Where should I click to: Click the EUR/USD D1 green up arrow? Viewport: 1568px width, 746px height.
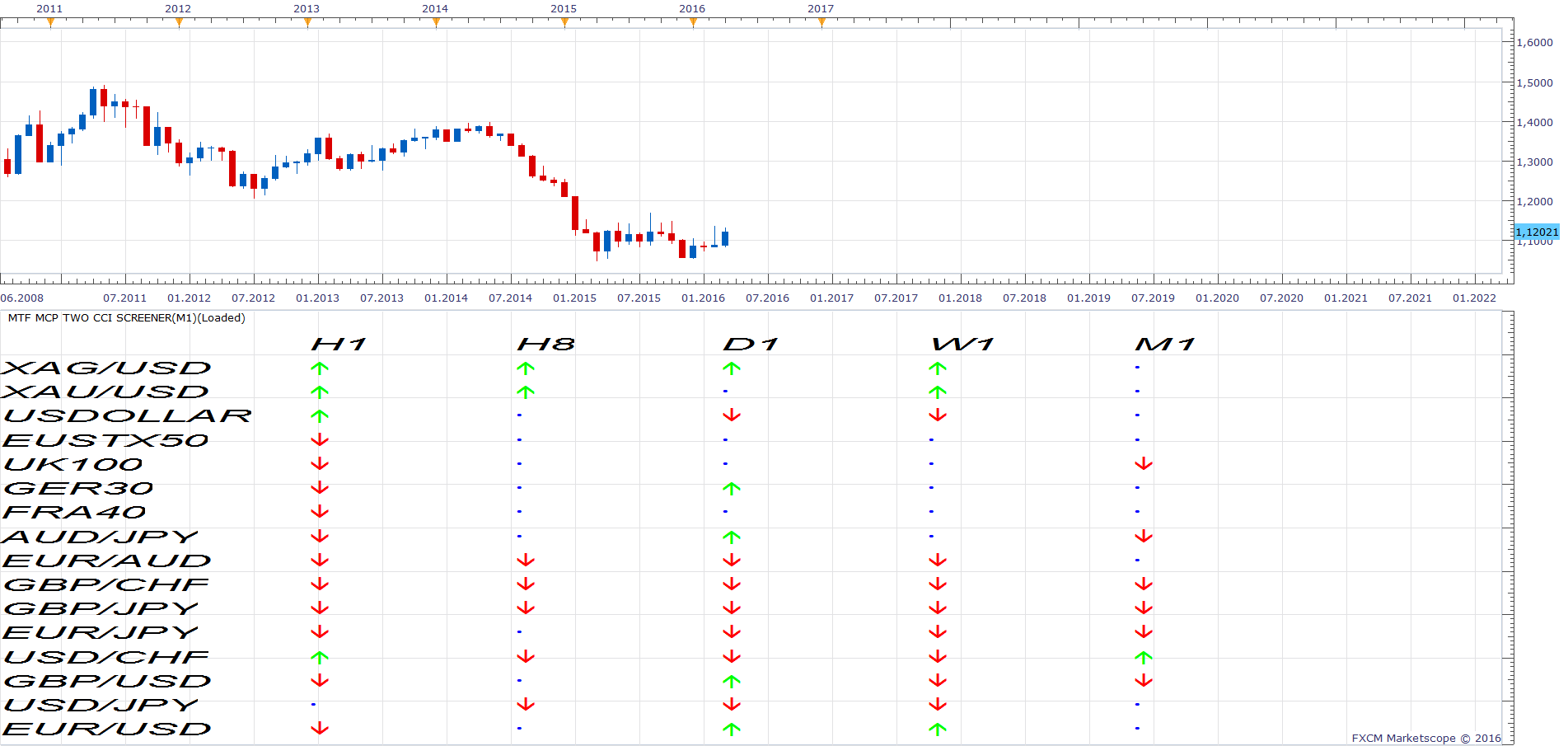tap(732, 729)
